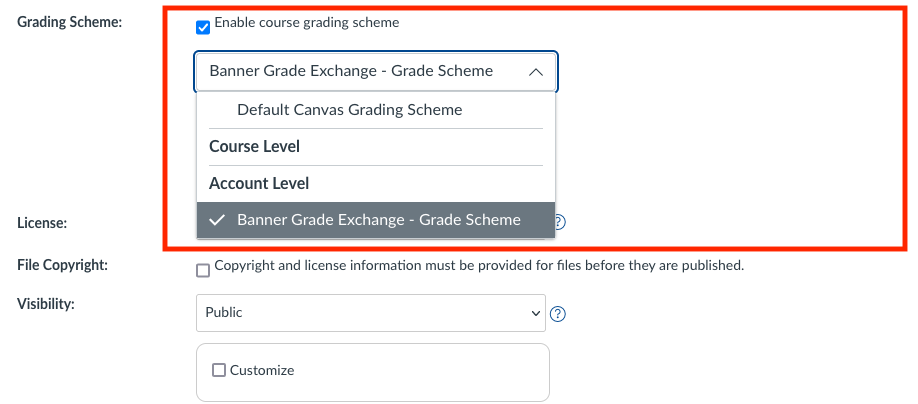Toggle the Enable course grading scheme checkbox

pos(204,27)
